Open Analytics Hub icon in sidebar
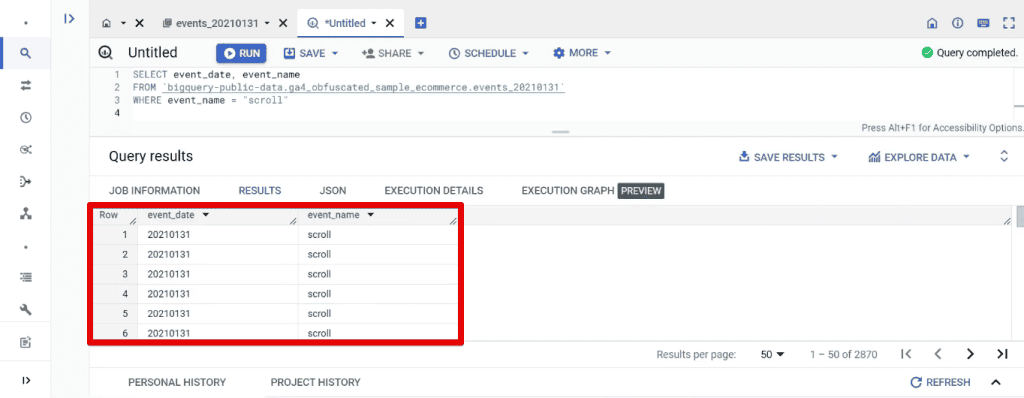 [25, 150]
